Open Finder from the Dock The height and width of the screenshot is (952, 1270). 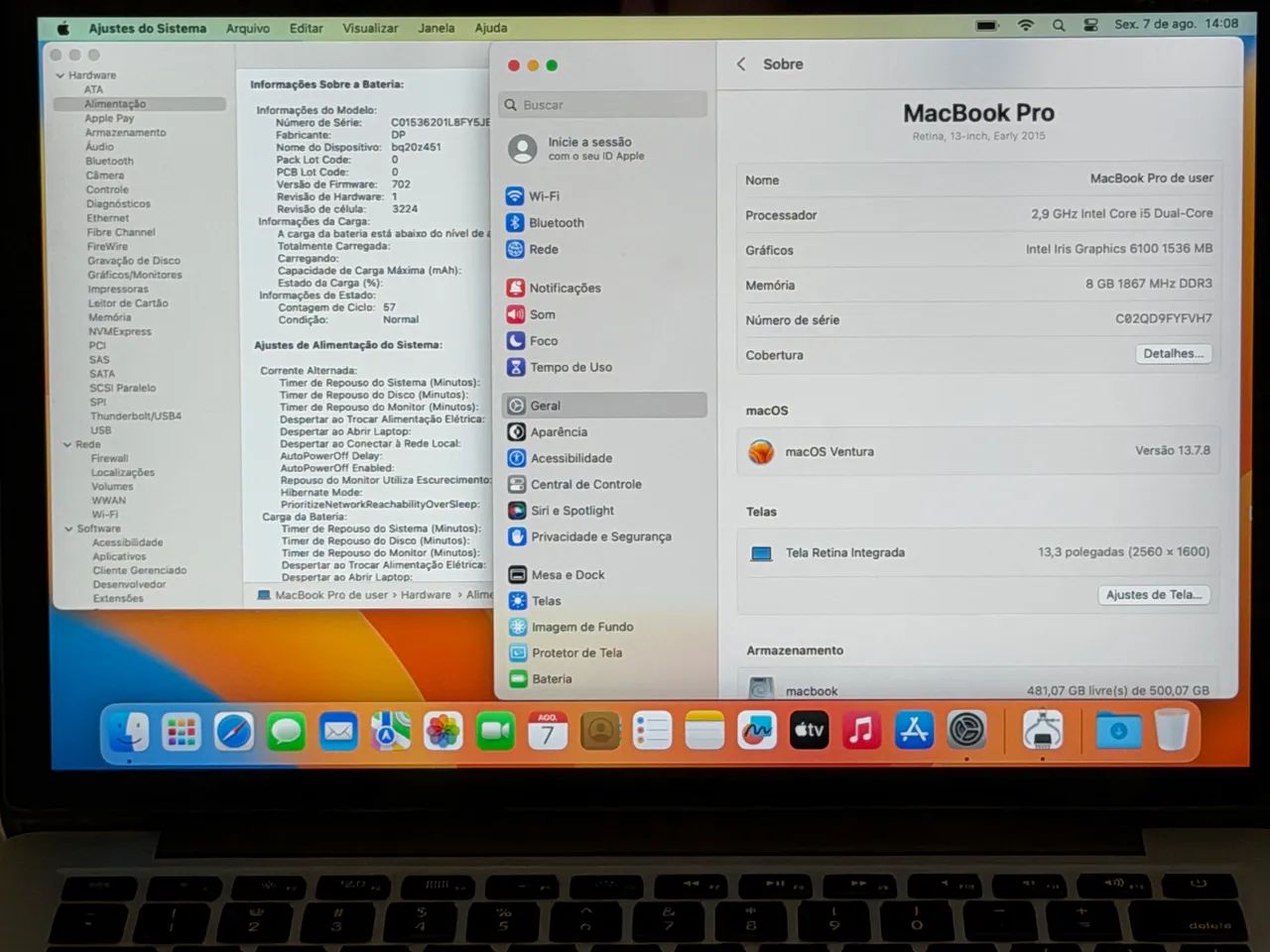129,732
